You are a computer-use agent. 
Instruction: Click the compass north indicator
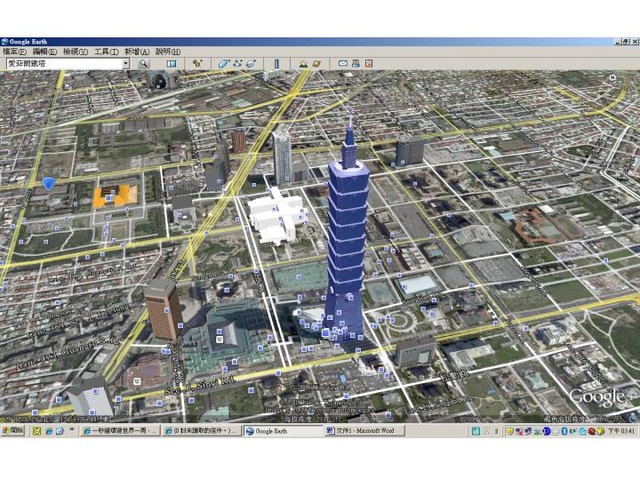(613, 77)
